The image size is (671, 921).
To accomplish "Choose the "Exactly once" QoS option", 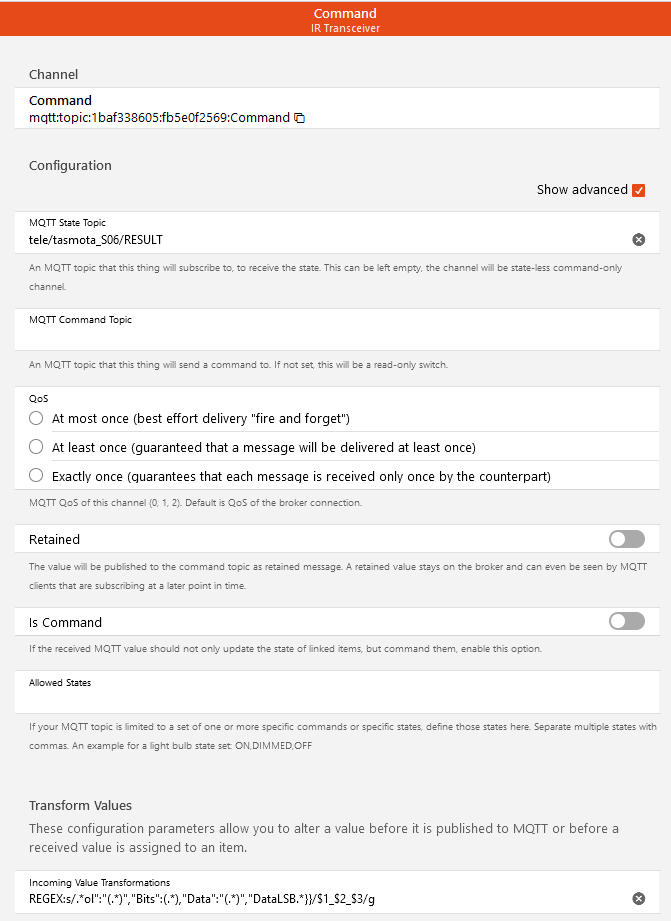I will click(x=37, y=475).
